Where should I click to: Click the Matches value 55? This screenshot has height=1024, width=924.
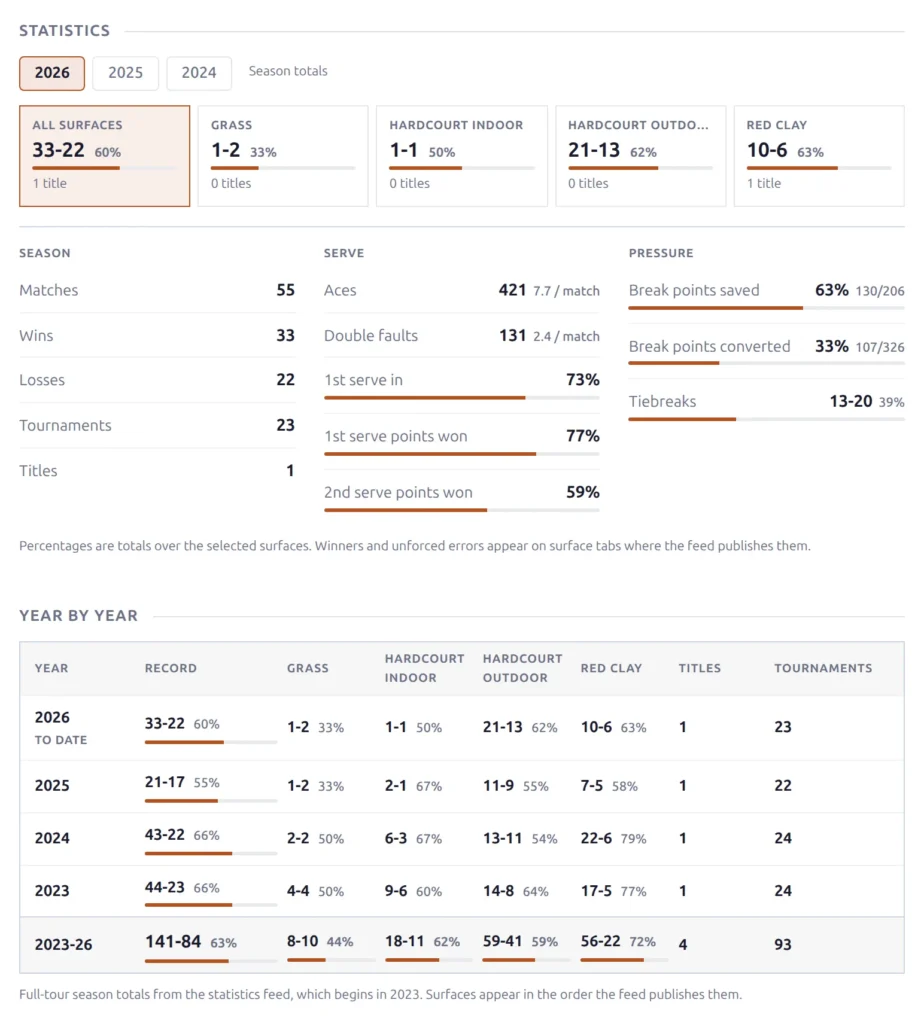(x=285, y=290)
